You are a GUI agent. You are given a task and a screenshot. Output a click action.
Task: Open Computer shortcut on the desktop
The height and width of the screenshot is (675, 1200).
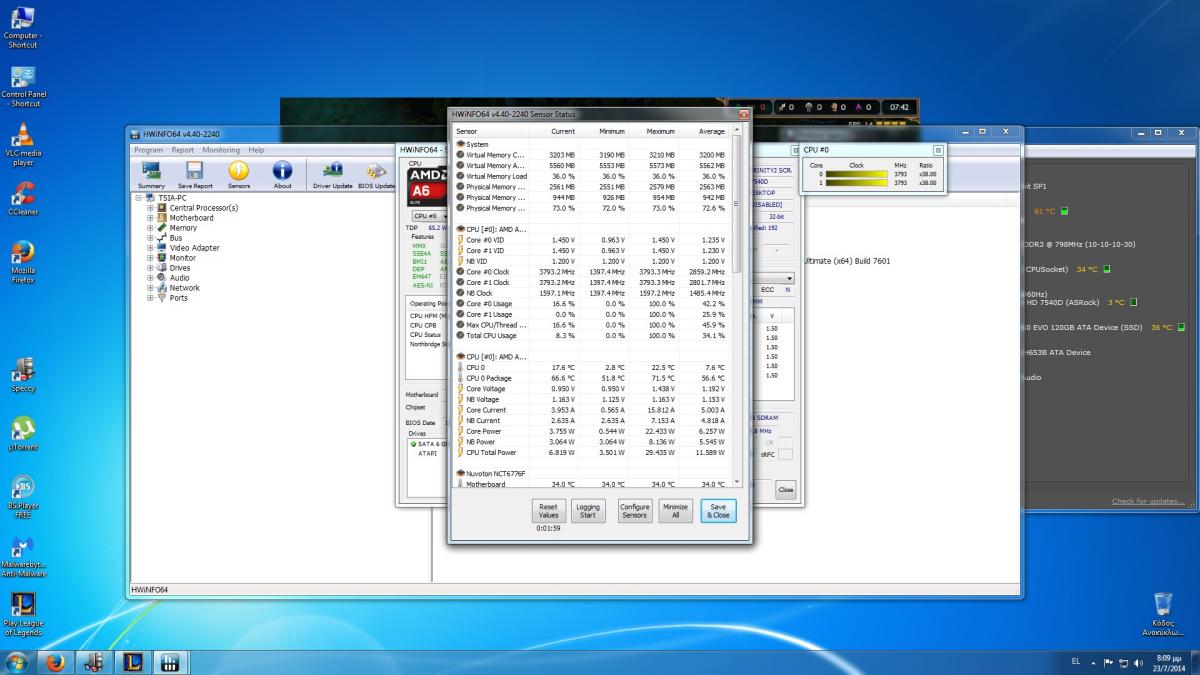(23, 26)
